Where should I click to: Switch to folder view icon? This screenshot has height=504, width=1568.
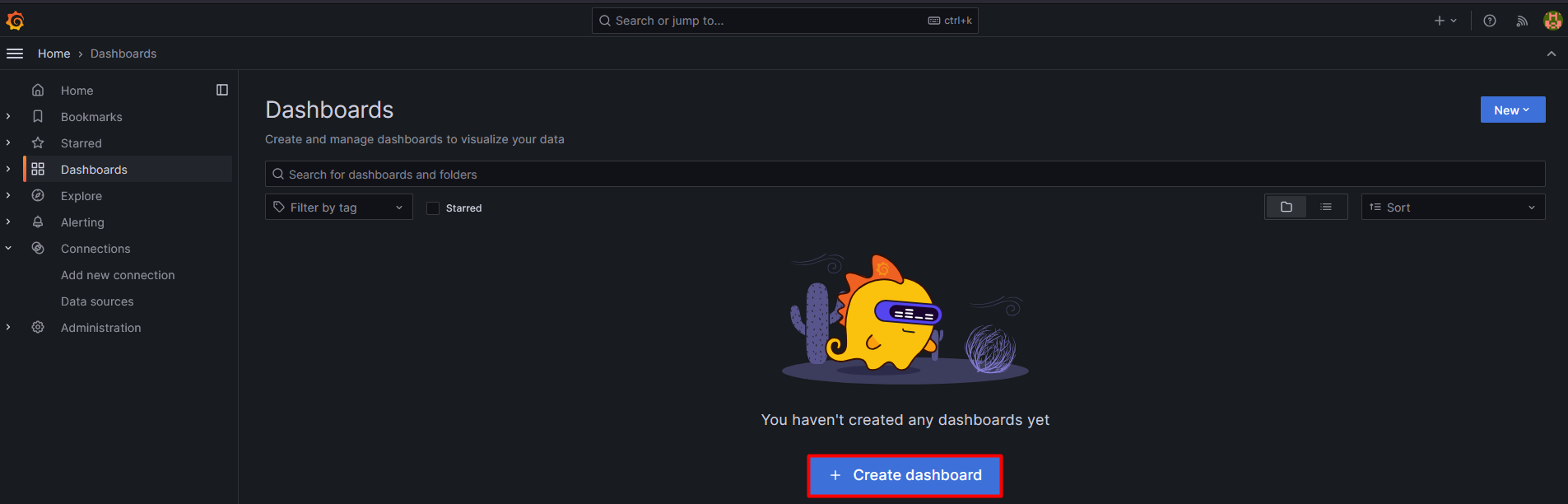tap(1287, 207)
